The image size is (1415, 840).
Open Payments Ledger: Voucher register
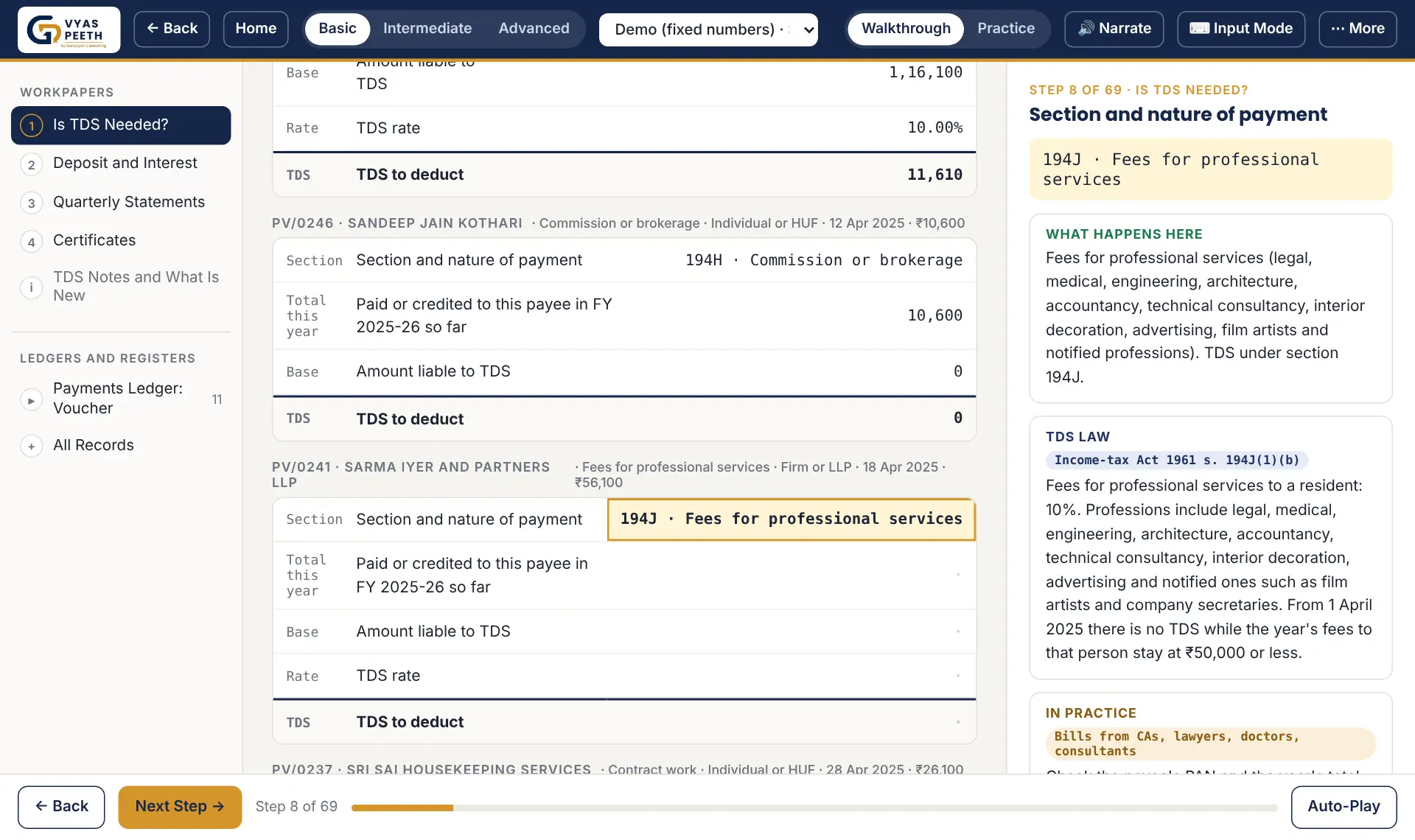click(121, 399)
